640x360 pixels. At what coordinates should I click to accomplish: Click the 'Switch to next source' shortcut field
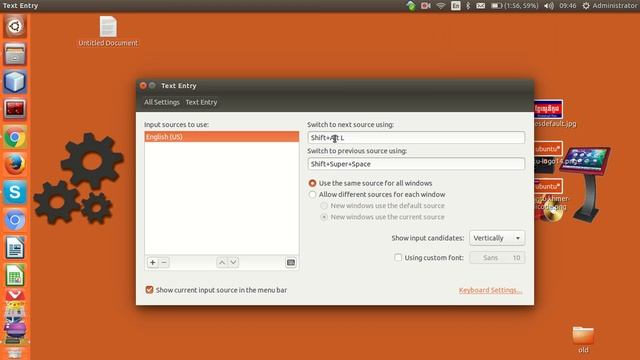point(416,138)
